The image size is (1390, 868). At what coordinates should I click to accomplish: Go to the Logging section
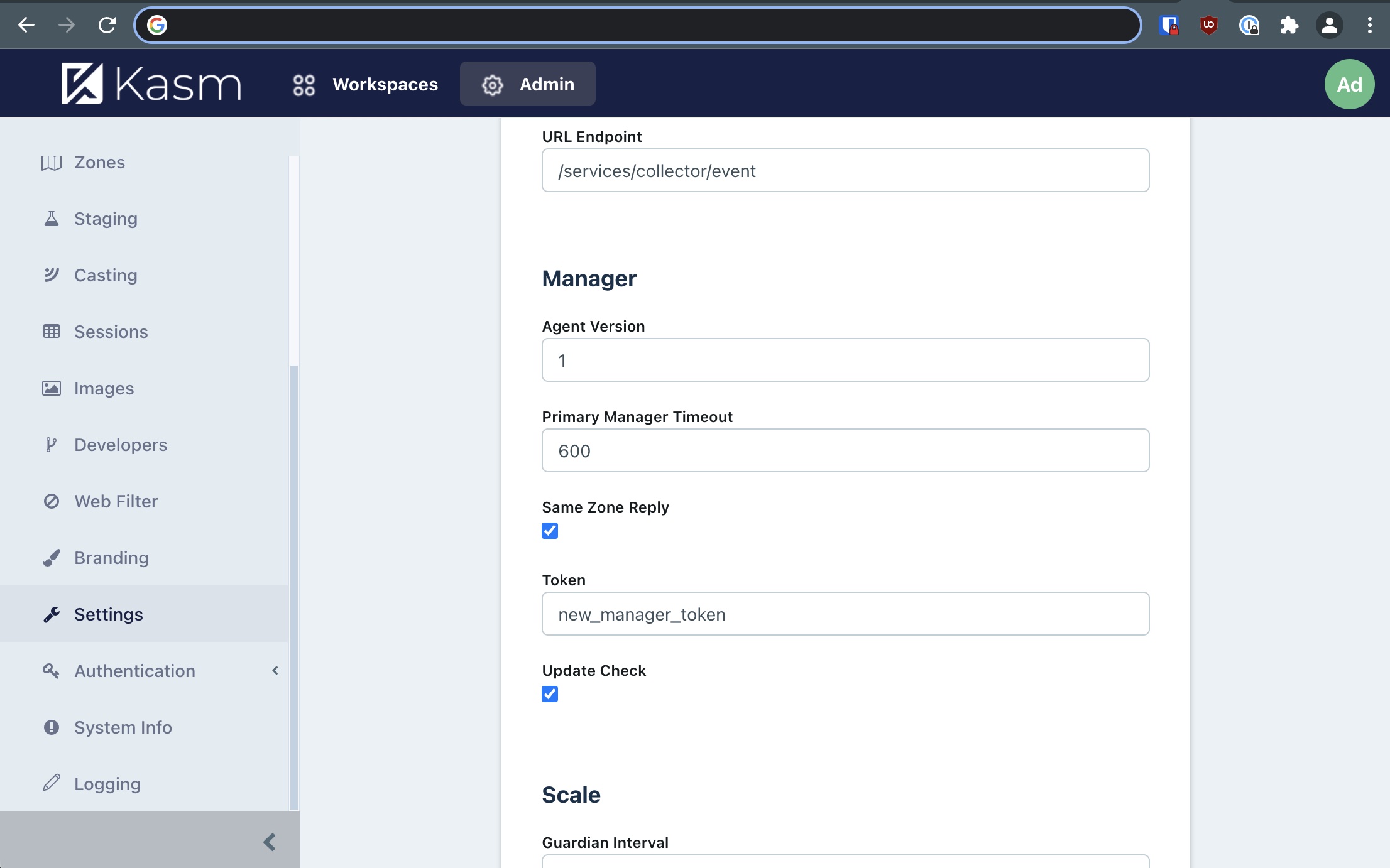107,784
